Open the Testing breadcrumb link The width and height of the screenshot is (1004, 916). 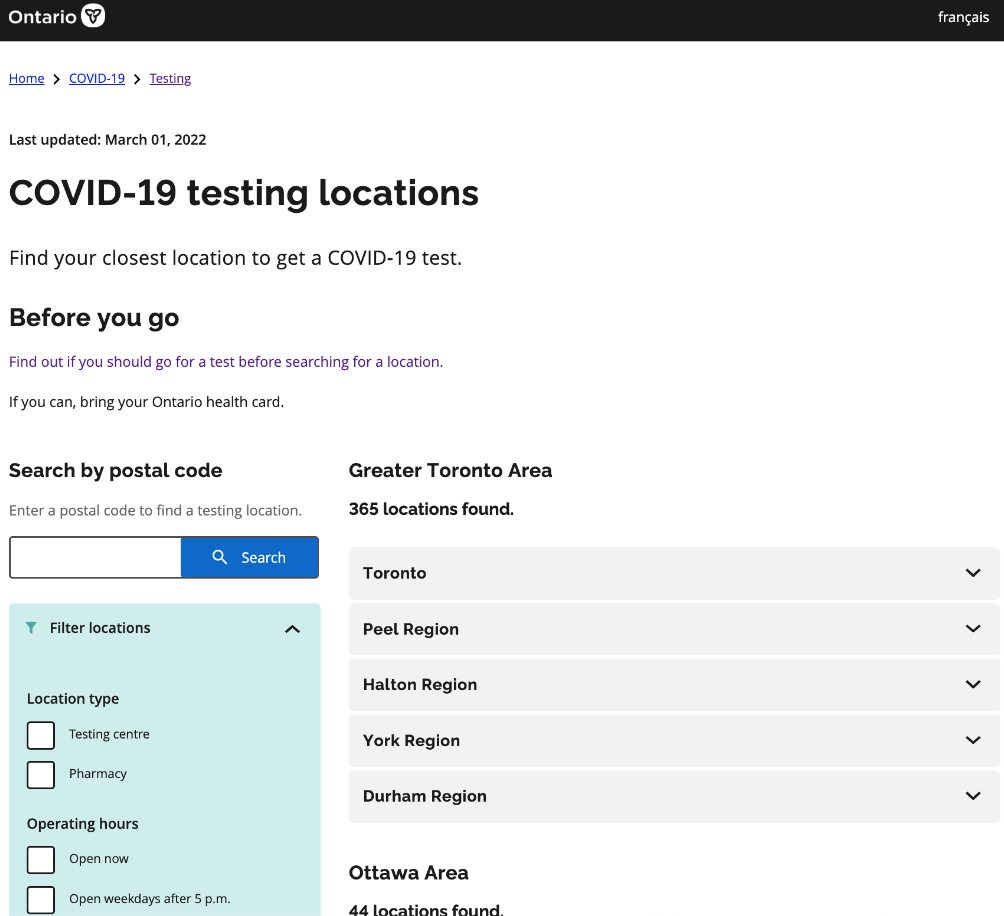170,78
